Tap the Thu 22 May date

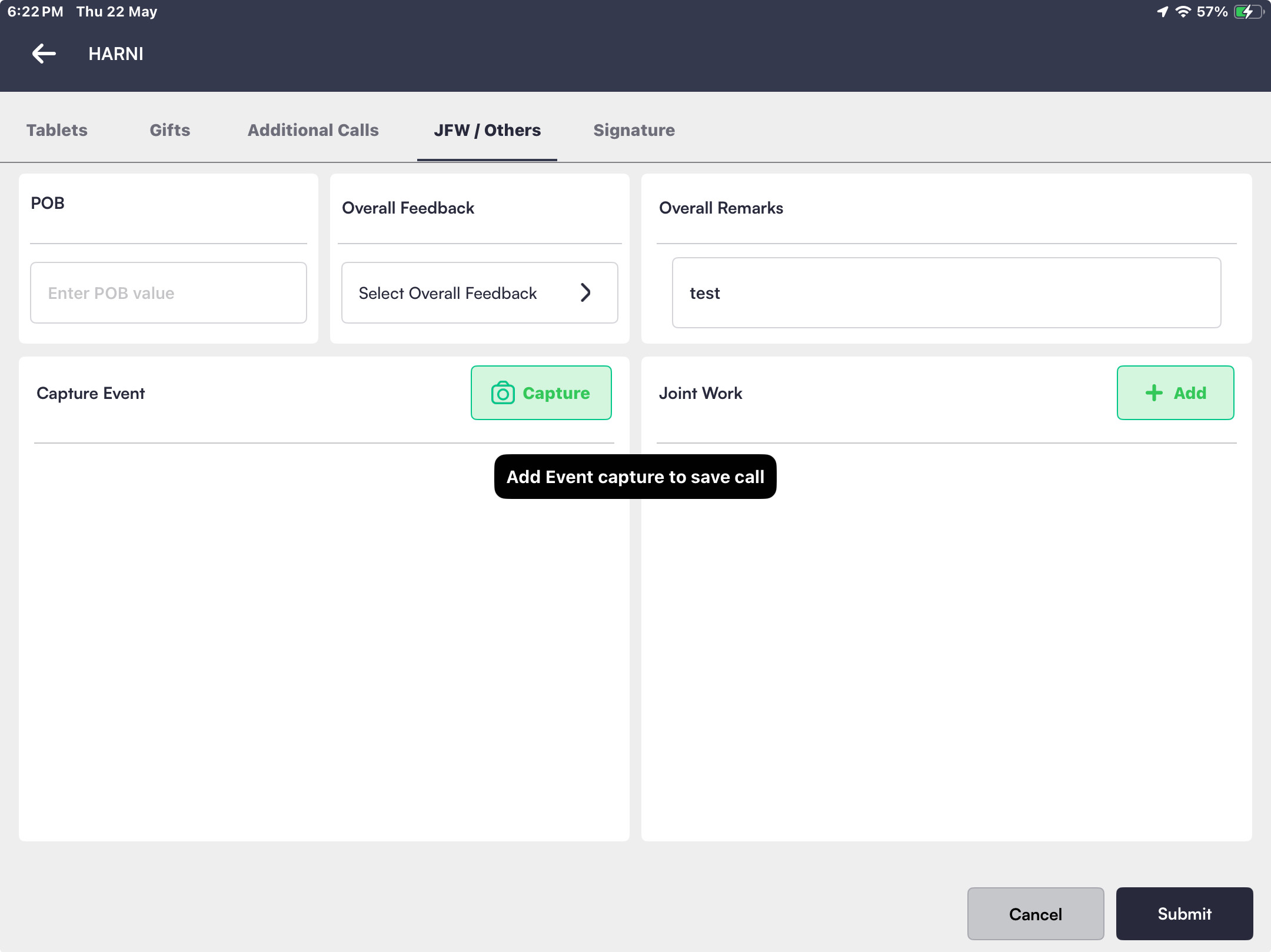pos(117,12)
